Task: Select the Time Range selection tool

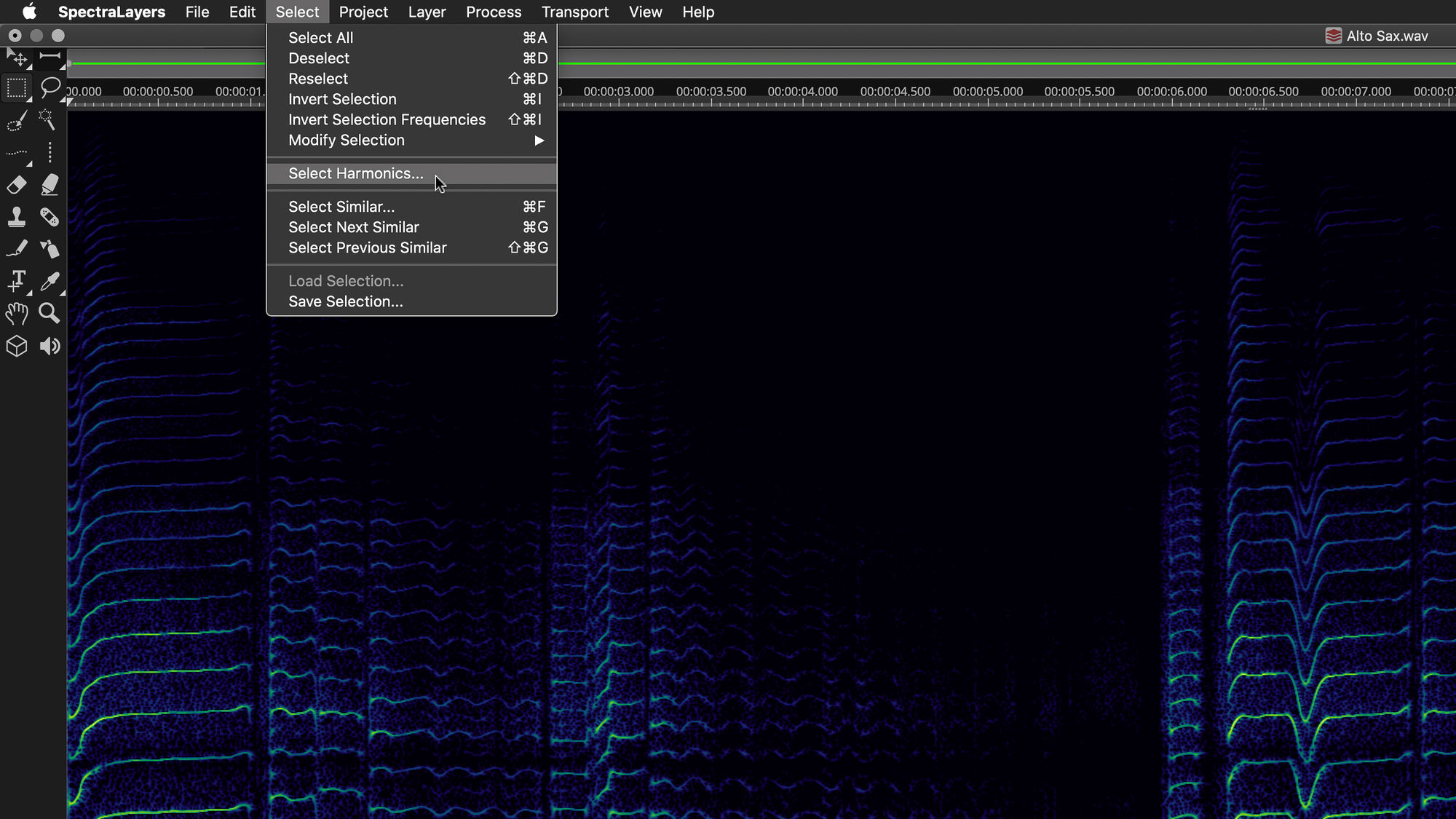Action: [50, 57]
